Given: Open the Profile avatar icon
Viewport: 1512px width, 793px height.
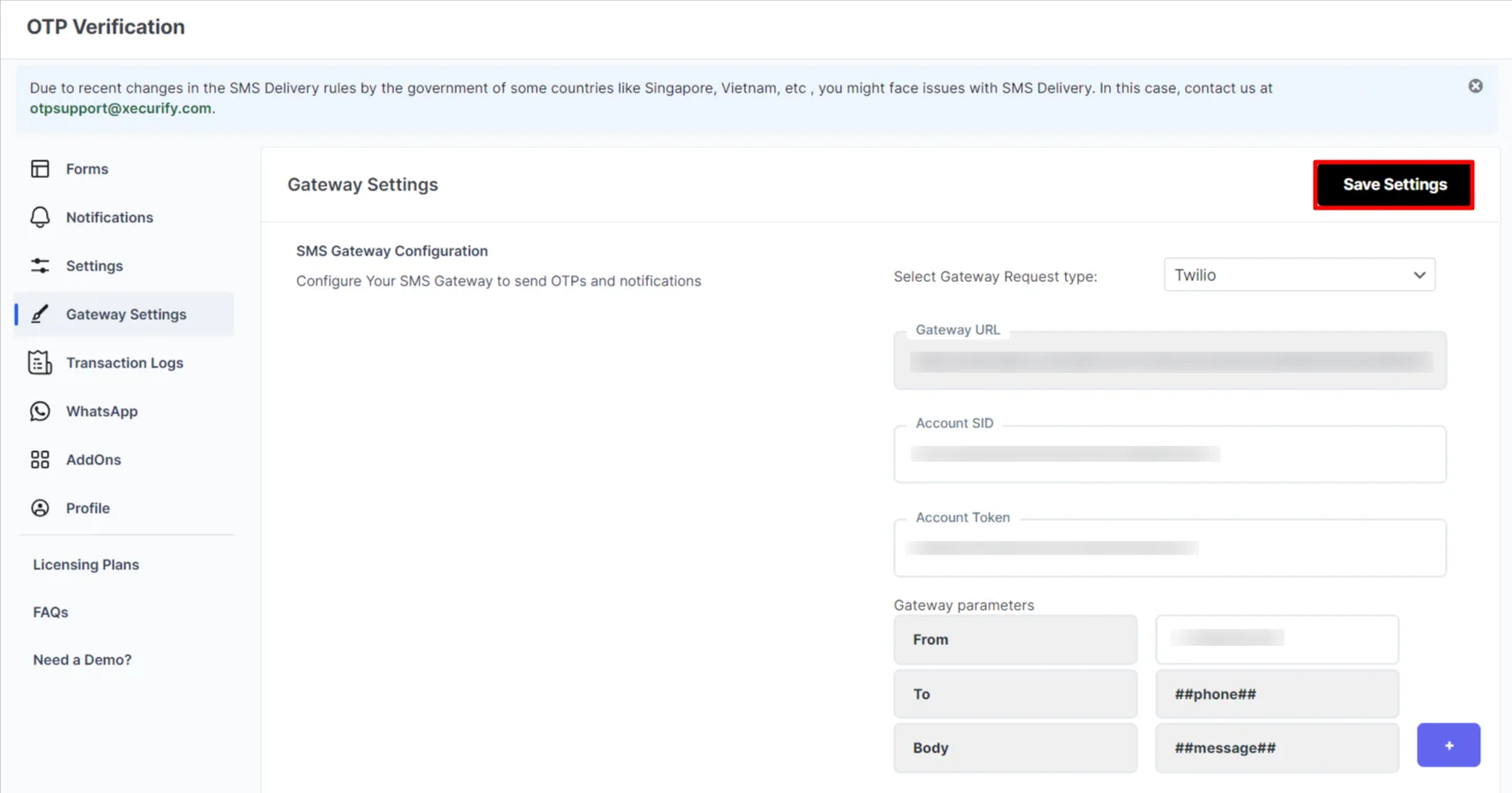Looking at the screenshot, I should [x=41, y=508].
